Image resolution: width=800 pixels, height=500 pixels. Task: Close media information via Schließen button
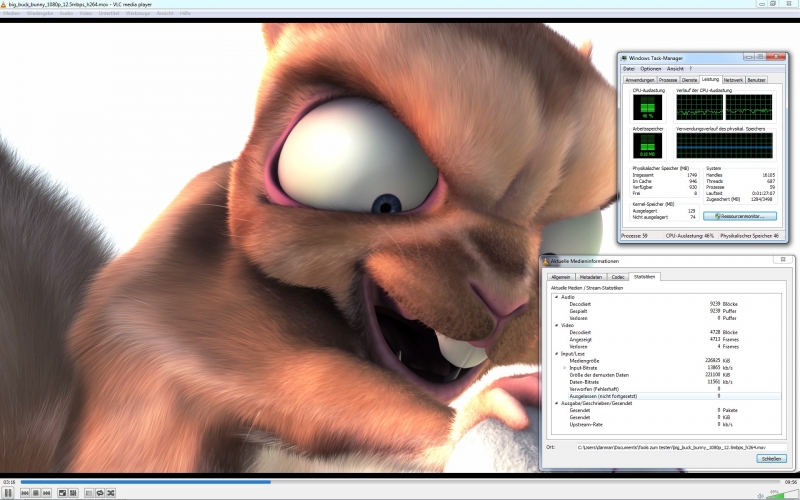coord(771,459)
